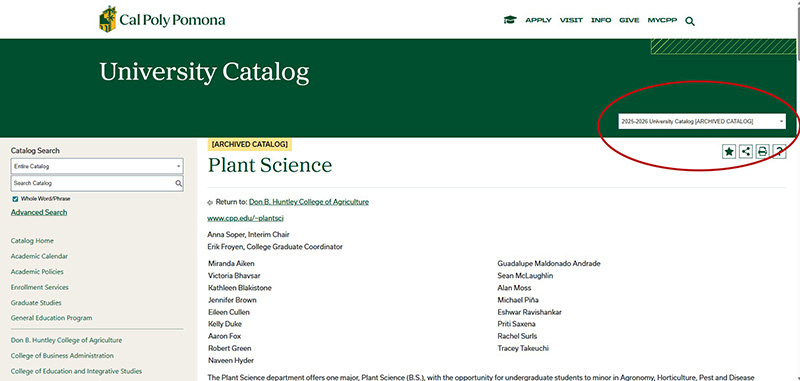Click the name Robert Green

230,348
